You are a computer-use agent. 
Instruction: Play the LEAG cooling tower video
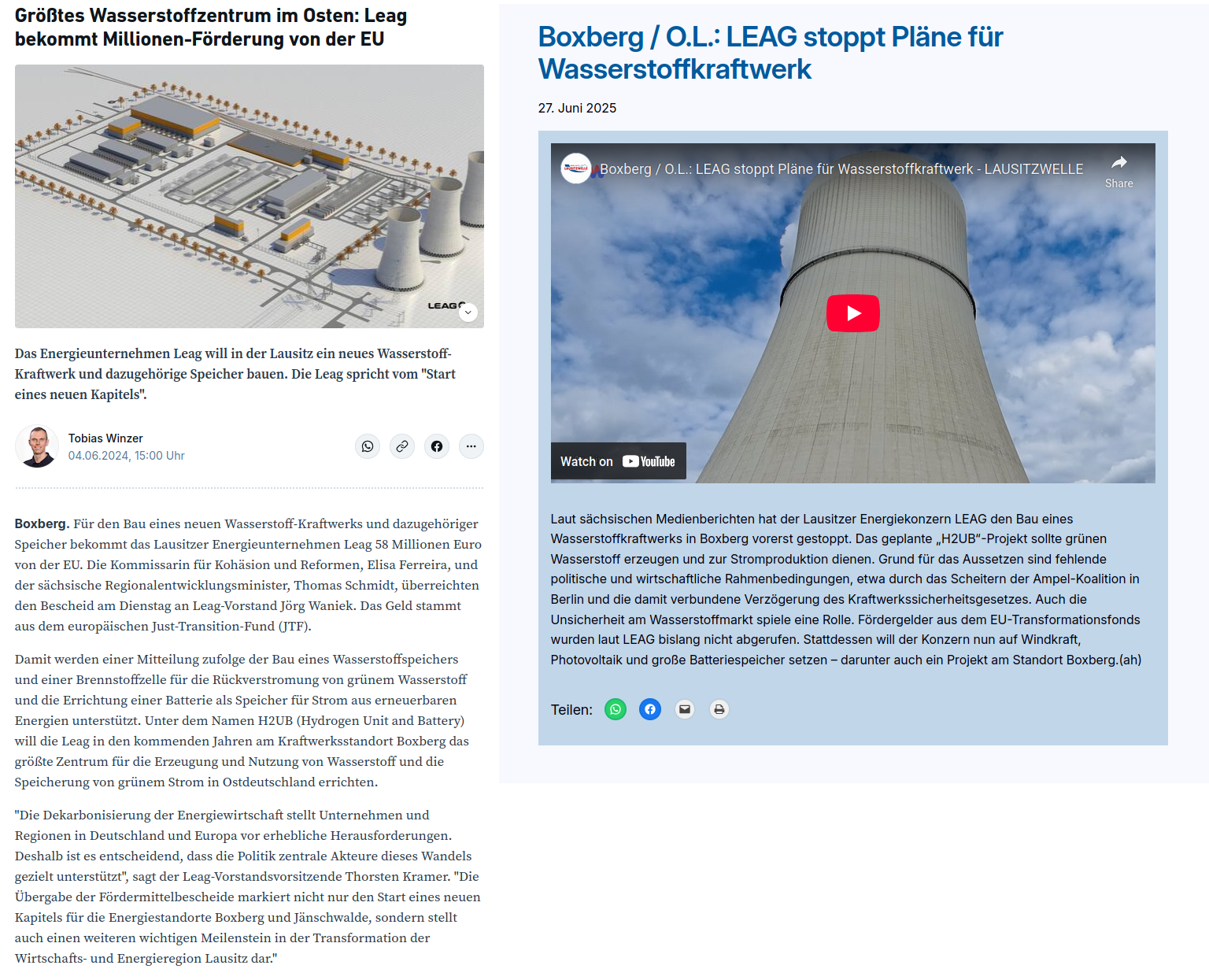852,313
